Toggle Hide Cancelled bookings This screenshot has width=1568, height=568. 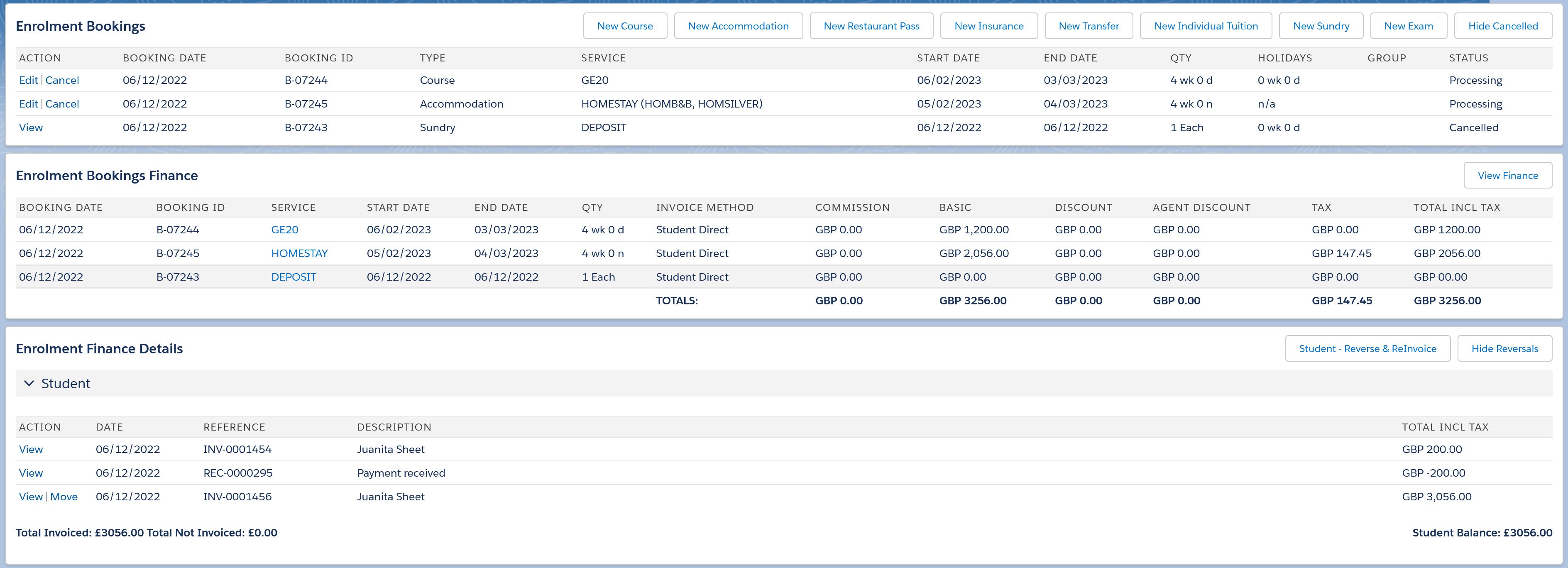(x=1502, y=26)
